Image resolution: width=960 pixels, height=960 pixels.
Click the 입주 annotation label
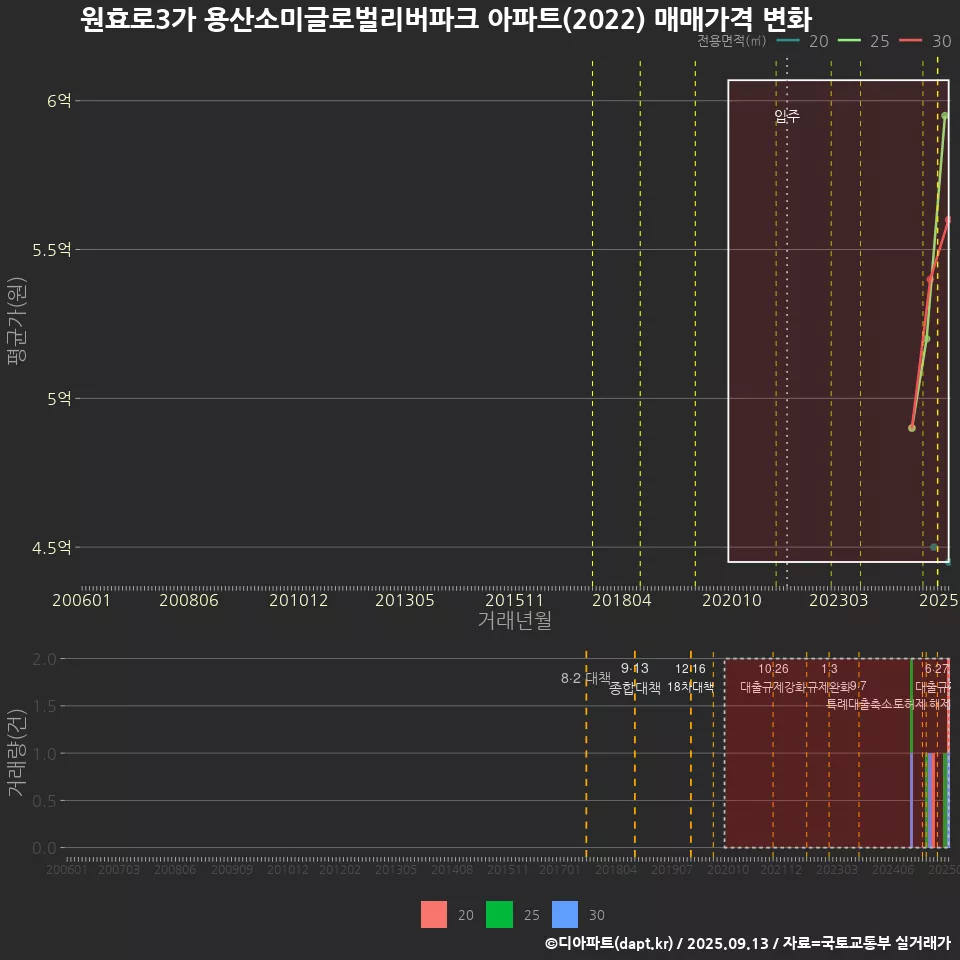tap(787, 116)
